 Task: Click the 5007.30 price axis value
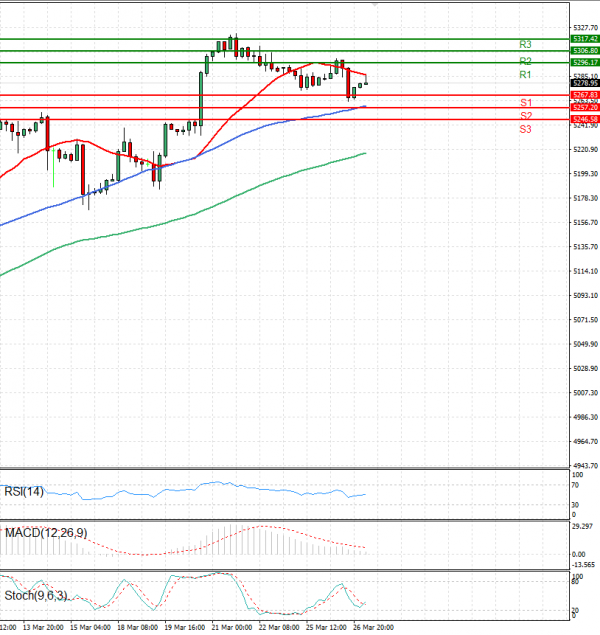pyautogui.click(x=585, y=392)
